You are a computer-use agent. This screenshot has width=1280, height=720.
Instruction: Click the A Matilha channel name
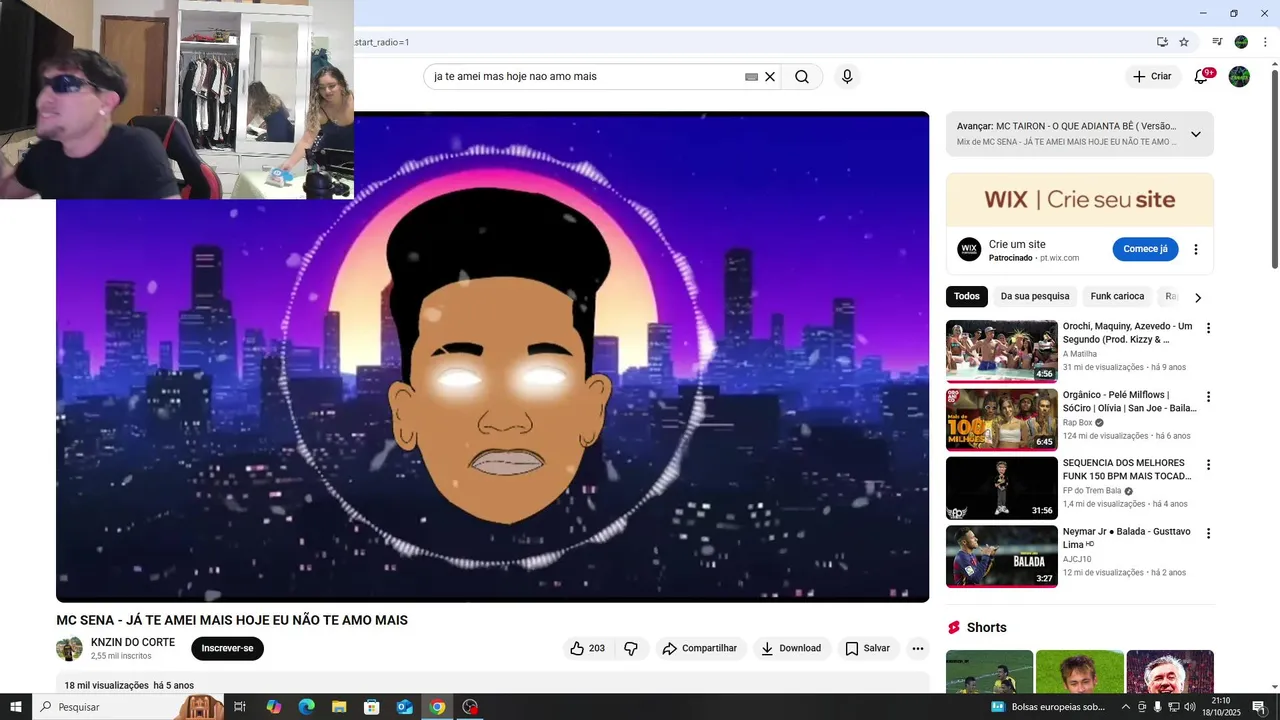(1080, 354)
